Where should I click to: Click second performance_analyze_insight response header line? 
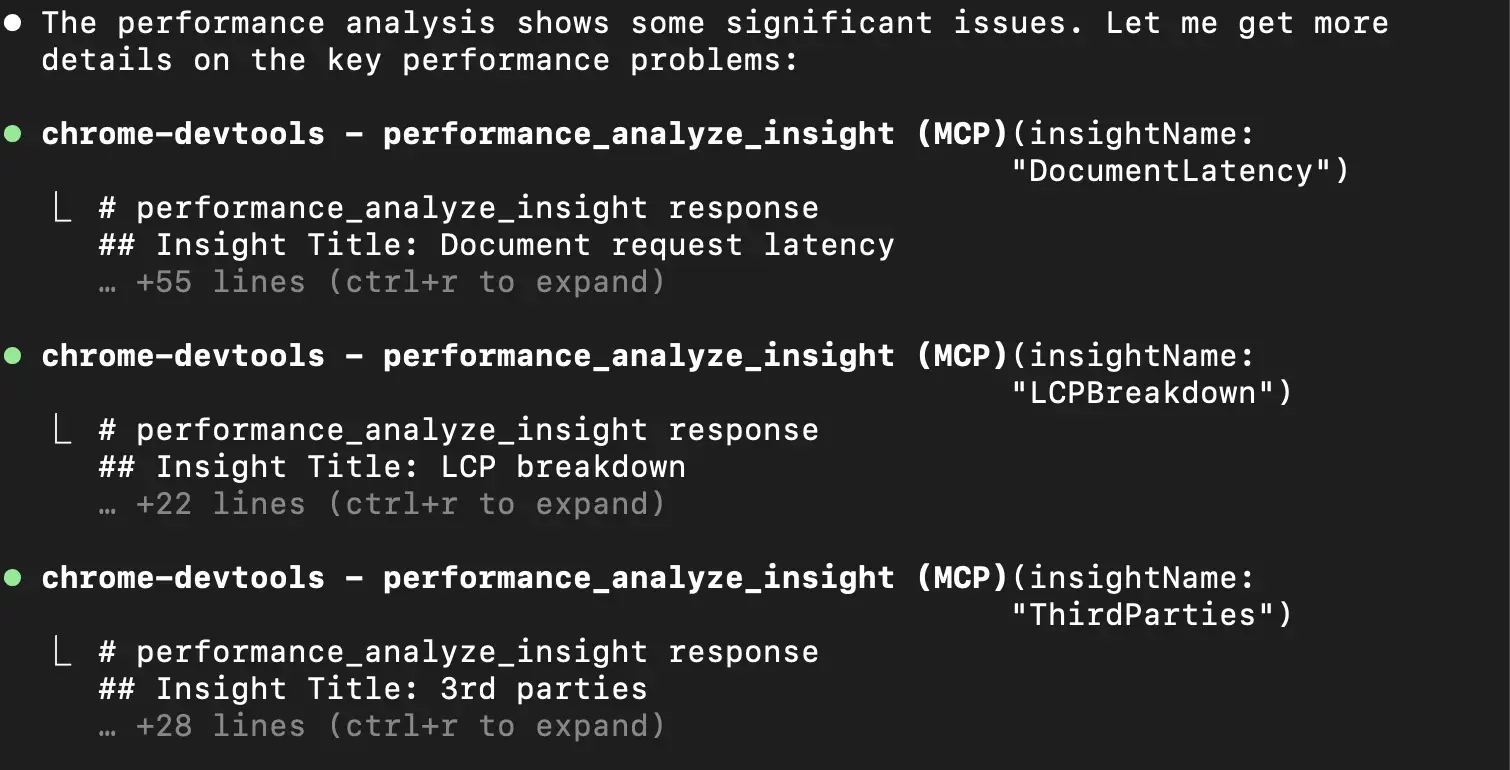coord(458,430)
